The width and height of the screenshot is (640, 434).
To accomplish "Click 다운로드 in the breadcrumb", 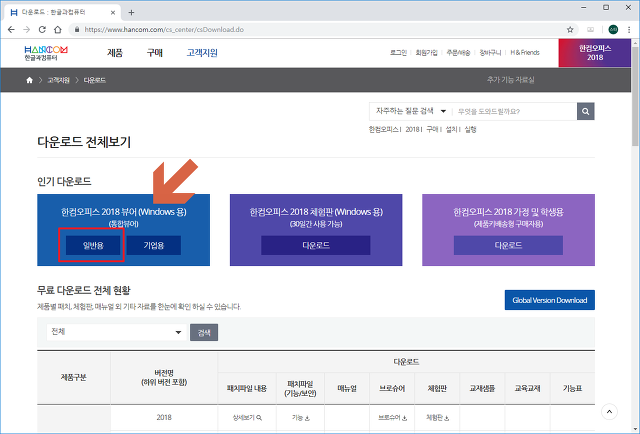I will tap(95, 80).
